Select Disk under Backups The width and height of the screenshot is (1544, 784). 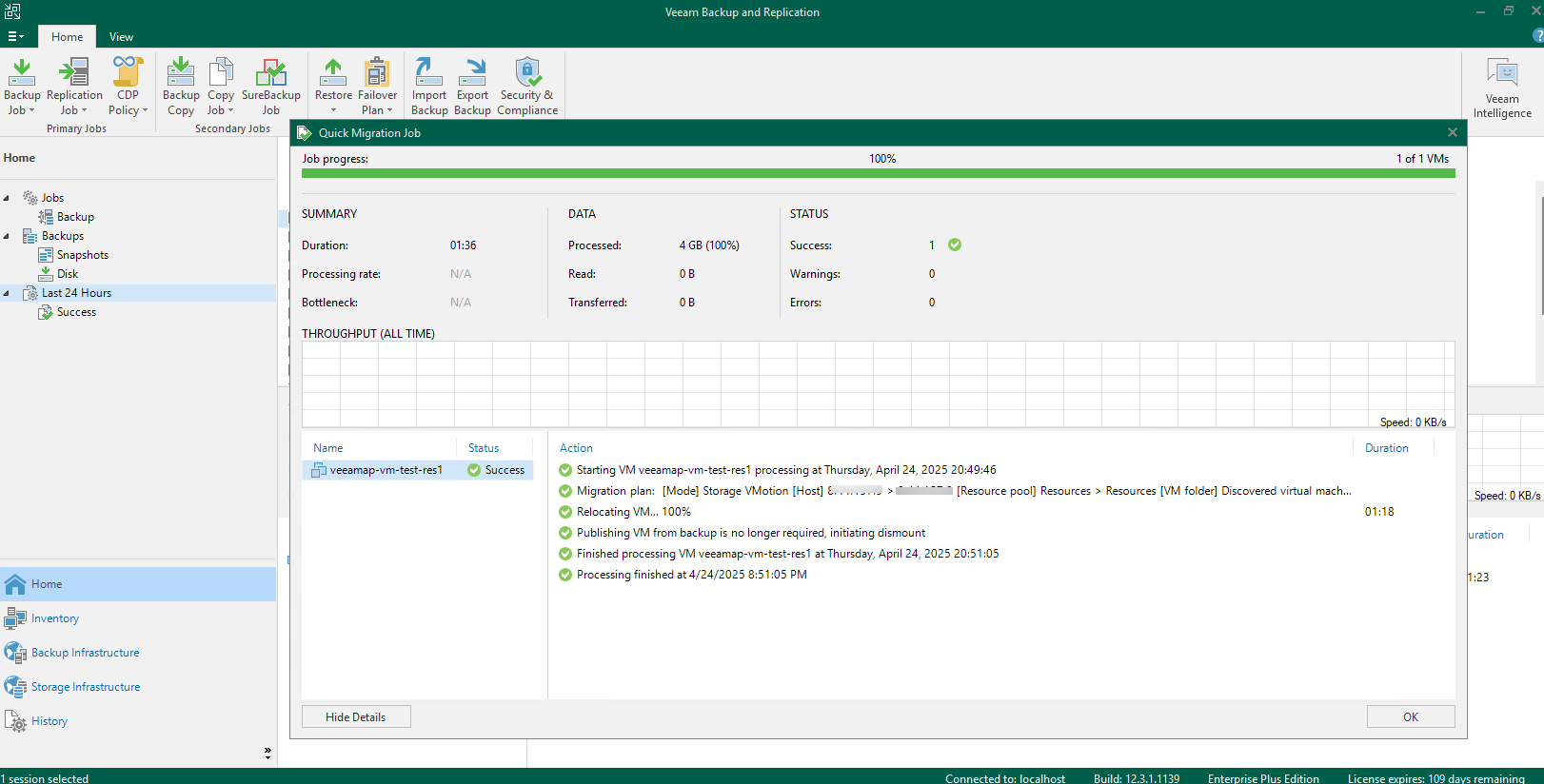[x=68, y=274]
